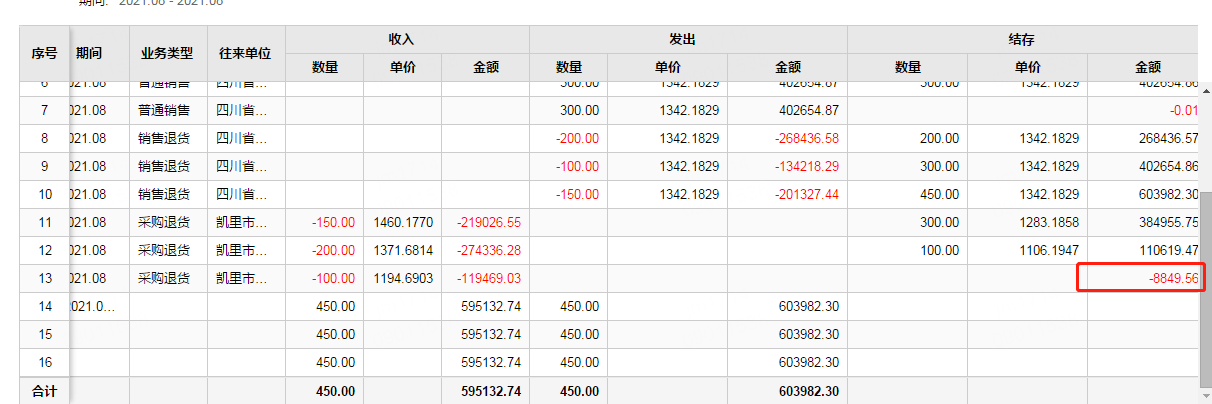The image size is (1212, 404).
Task: Click the 业务类型 column header
Action: coord(167,53)
